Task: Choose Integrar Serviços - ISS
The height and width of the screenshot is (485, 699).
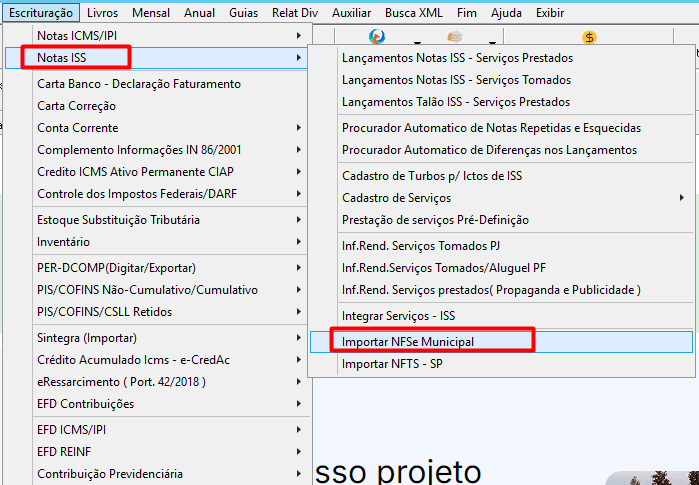Action: [502, 316]
